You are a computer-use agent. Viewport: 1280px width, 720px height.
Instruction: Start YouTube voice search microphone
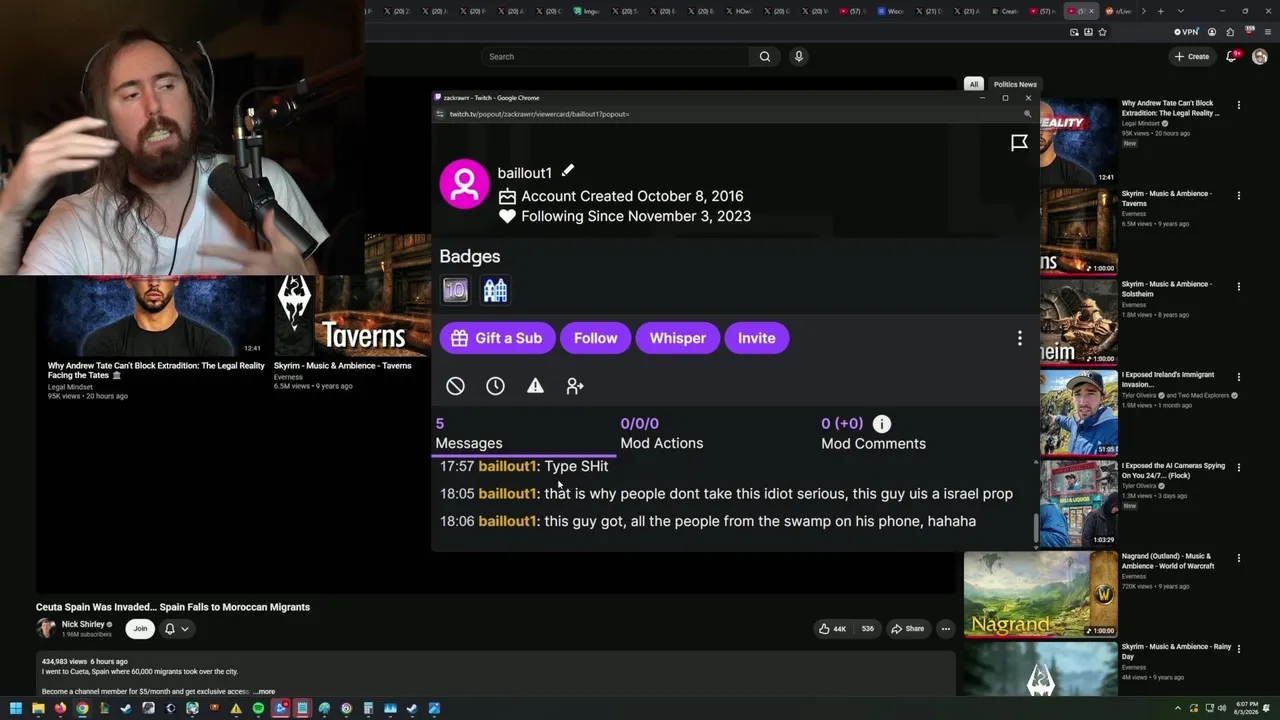pos(798,57)
